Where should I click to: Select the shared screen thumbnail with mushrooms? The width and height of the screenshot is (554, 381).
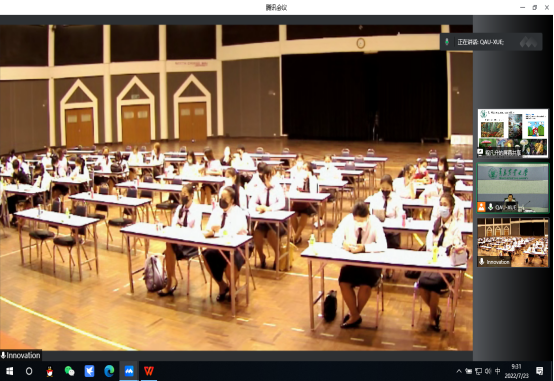tap(513, 133)
